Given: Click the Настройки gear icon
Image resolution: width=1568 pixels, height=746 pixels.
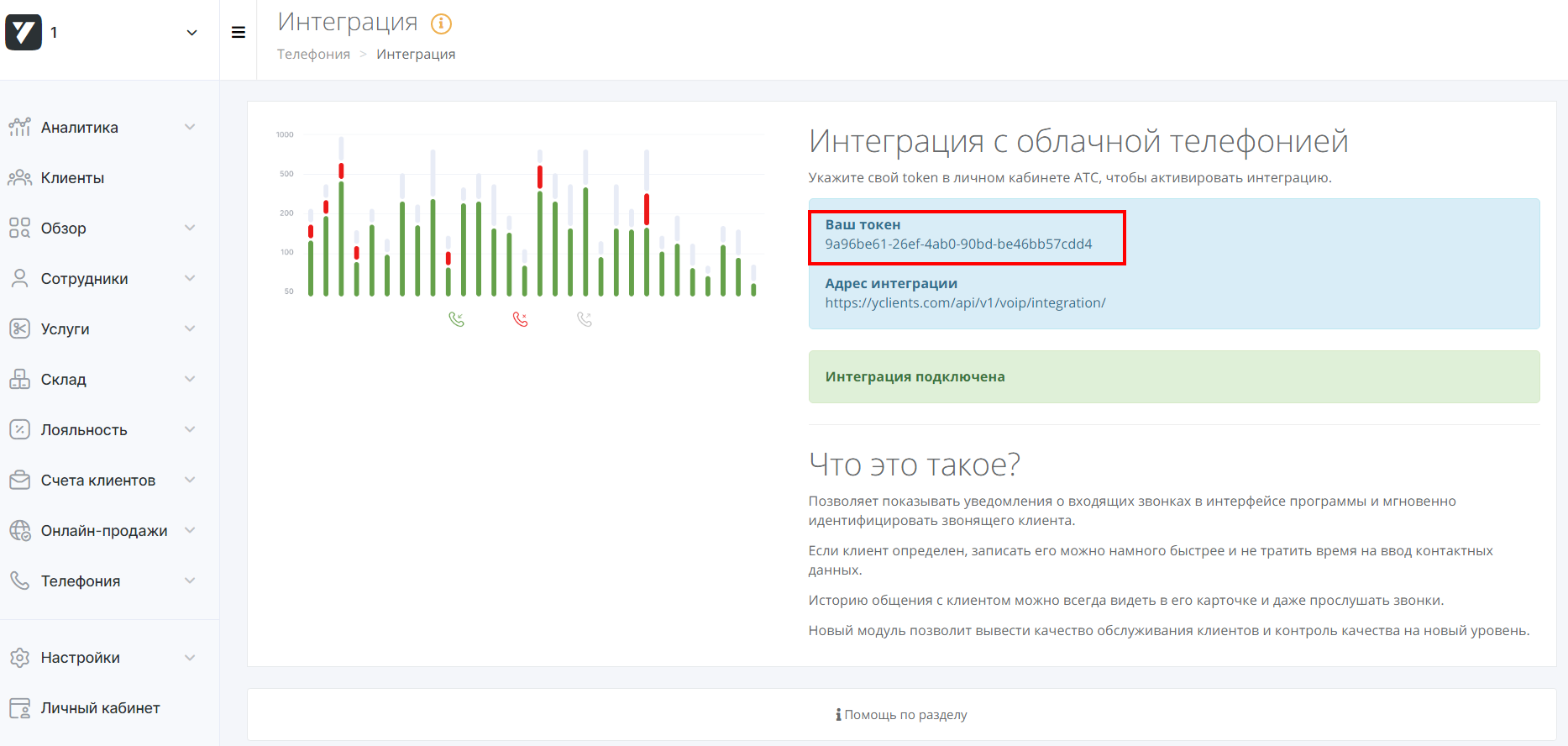Looking at the screenshot, I should pyautogui.click(x=19, y=658).
